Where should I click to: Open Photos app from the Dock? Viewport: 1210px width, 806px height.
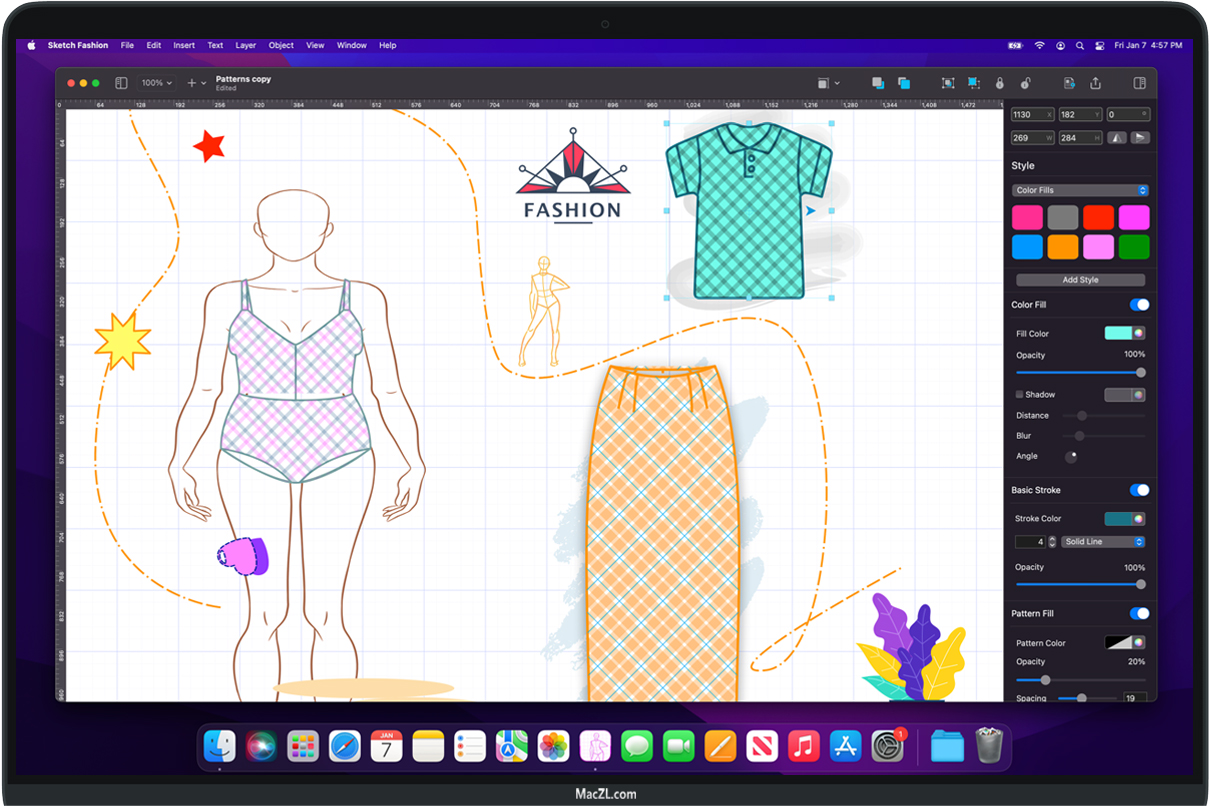click(553, 746)
